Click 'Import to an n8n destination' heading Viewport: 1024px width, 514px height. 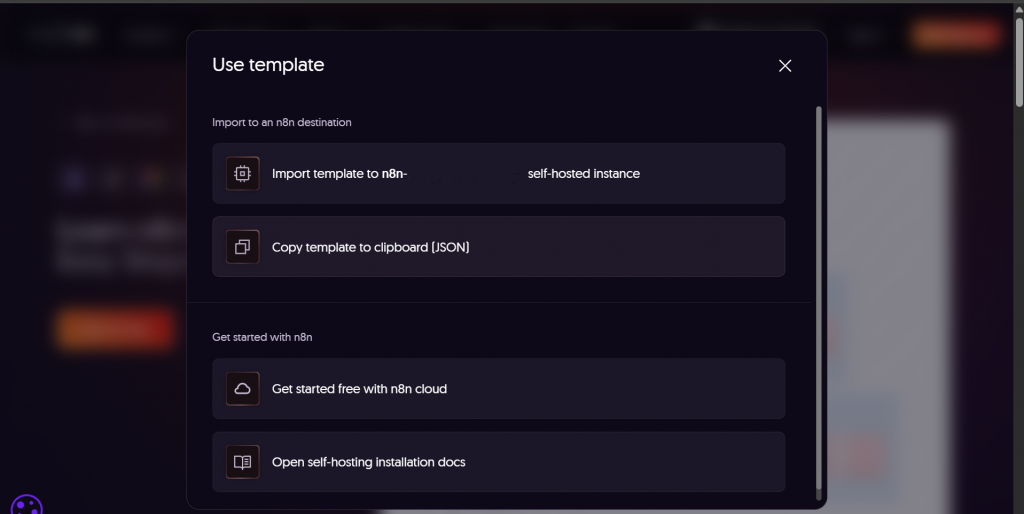[281, 122]
